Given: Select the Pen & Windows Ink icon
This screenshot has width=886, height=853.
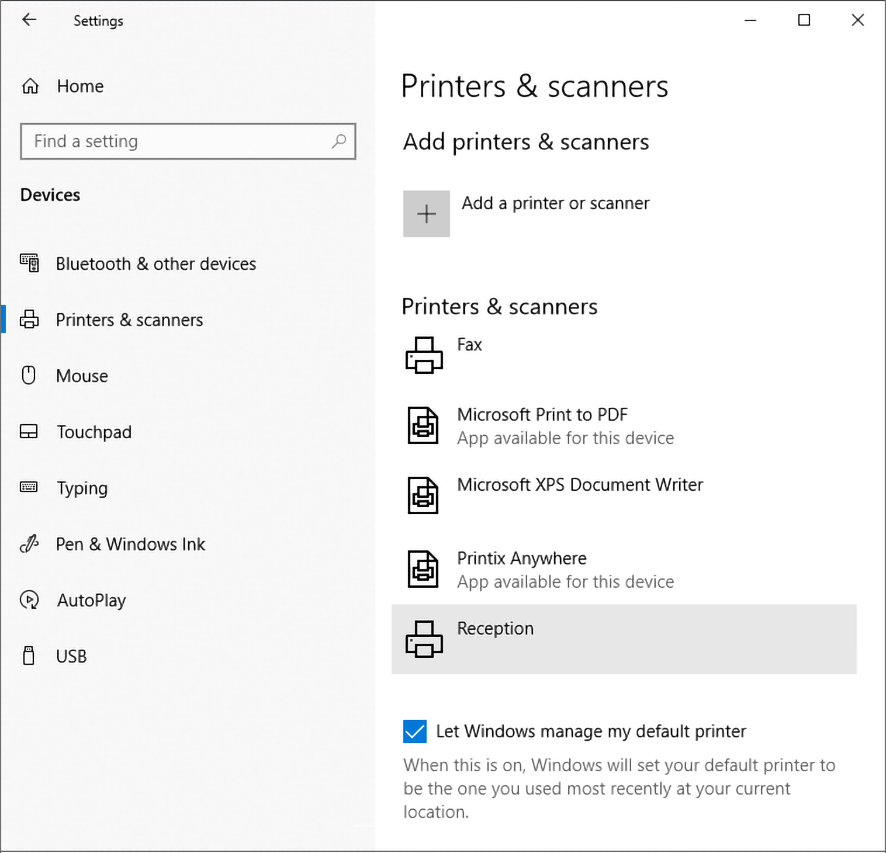Looking at the screenshot, I should [31, 543].
